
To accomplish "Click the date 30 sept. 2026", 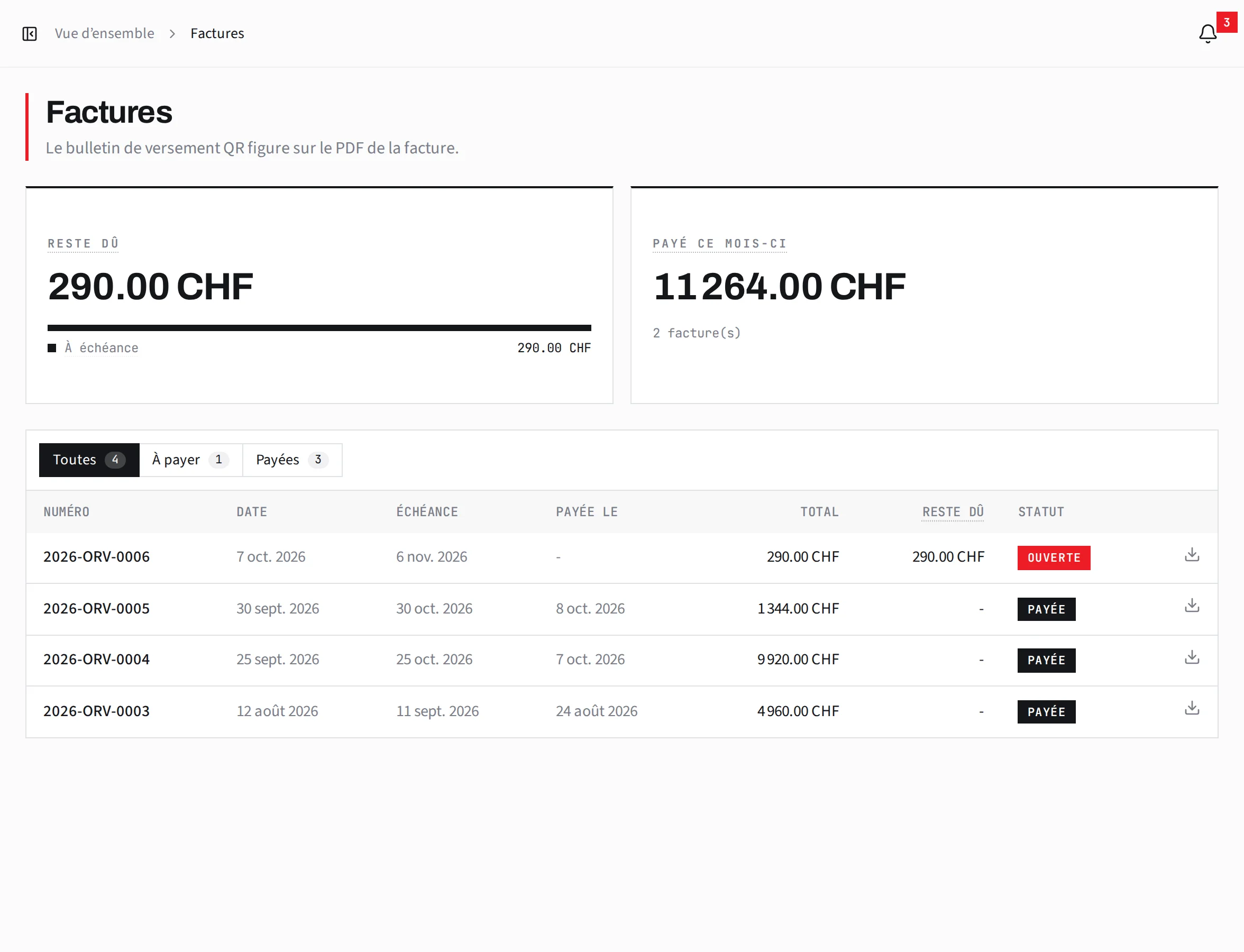I will click(x=278, y=608).
